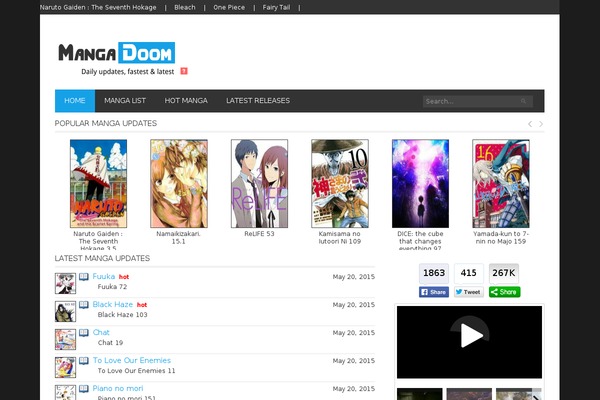Click the book icon next to Chat

click(x=84, y=333)
